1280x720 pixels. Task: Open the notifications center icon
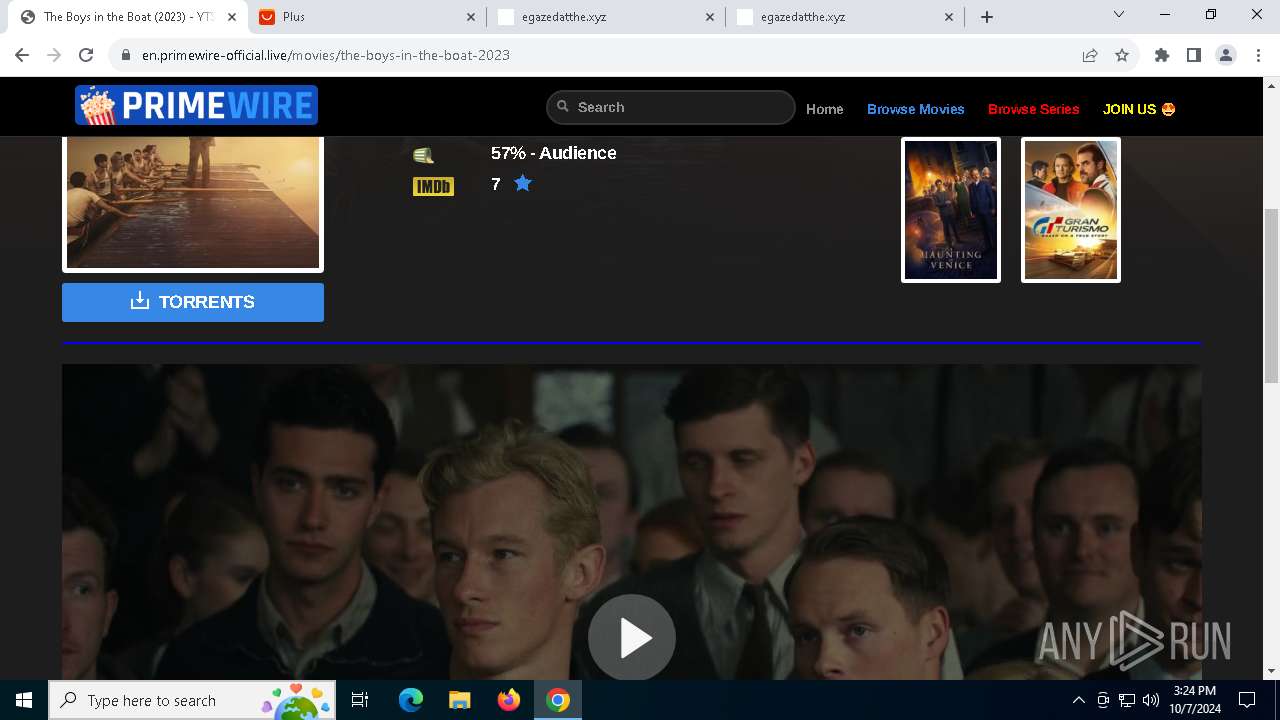1247,700
